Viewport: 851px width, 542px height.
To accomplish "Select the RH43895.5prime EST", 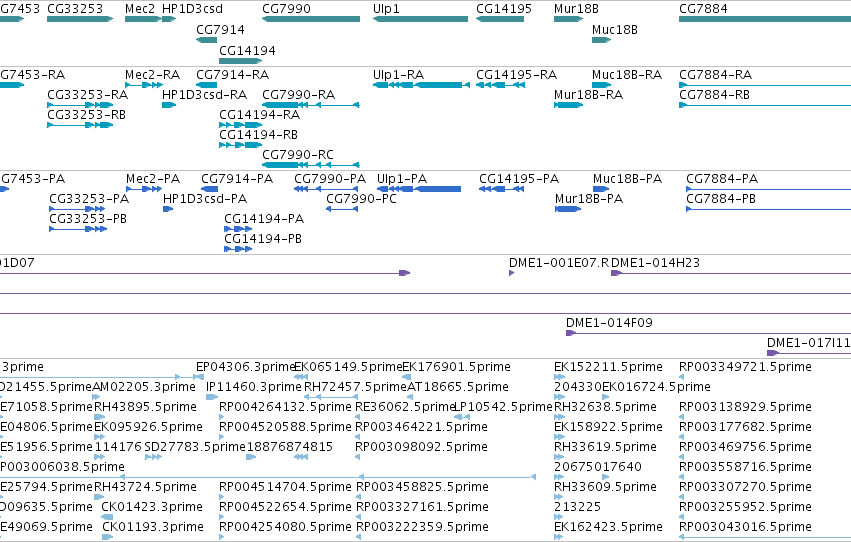I will coord(99,417).
